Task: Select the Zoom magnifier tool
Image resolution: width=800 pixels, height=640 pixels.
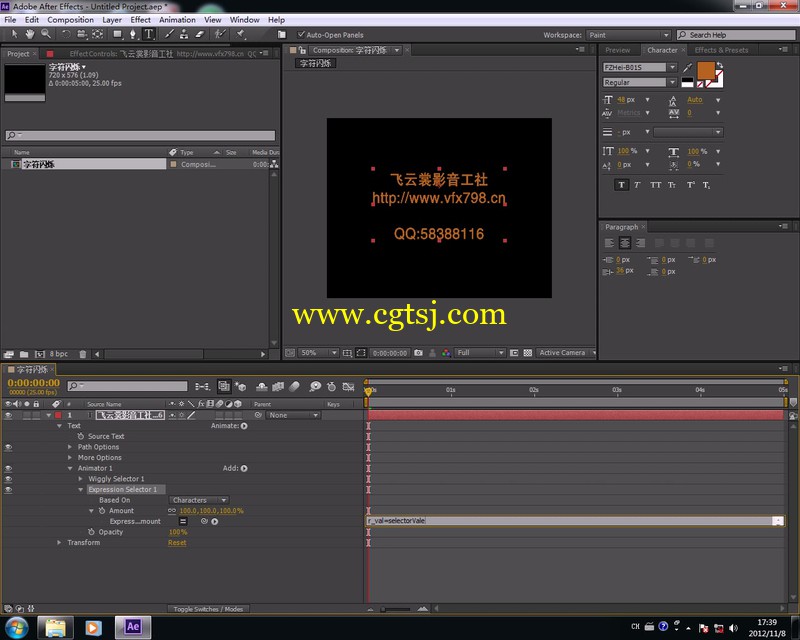Action: click(x=46, y=34)
